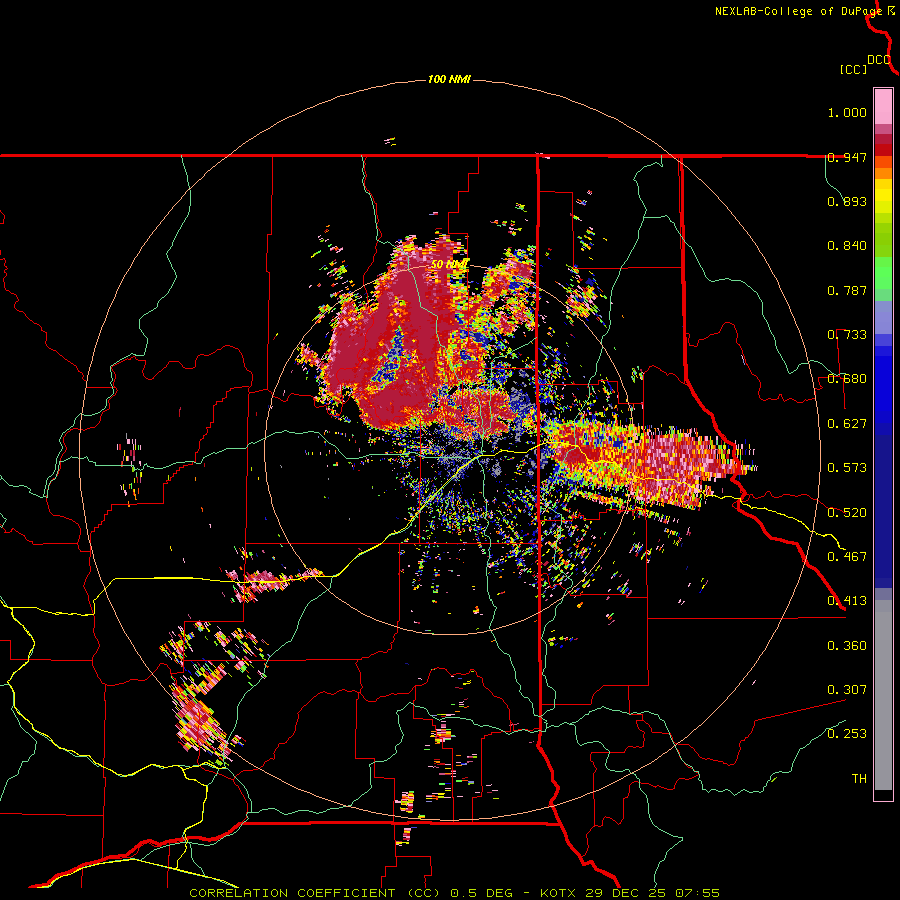Viewport: 900px width, 900px height.
Task: Select the 0.893 scale value
Action: [x=847, y=201]
